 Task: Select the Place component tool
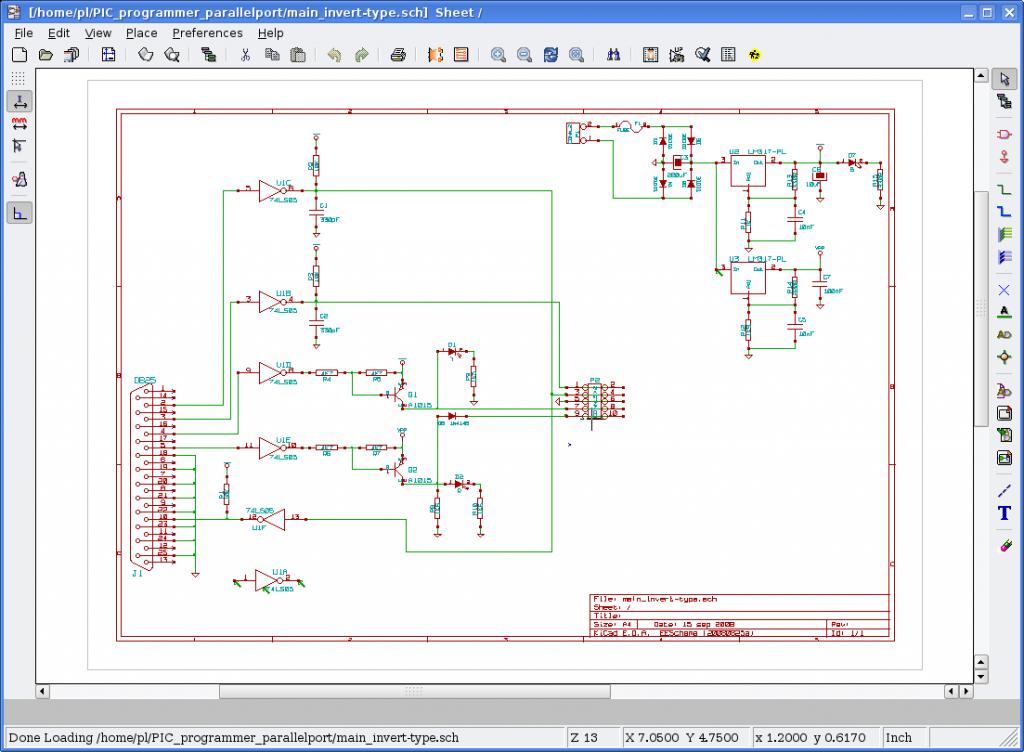click(1004, 134)
